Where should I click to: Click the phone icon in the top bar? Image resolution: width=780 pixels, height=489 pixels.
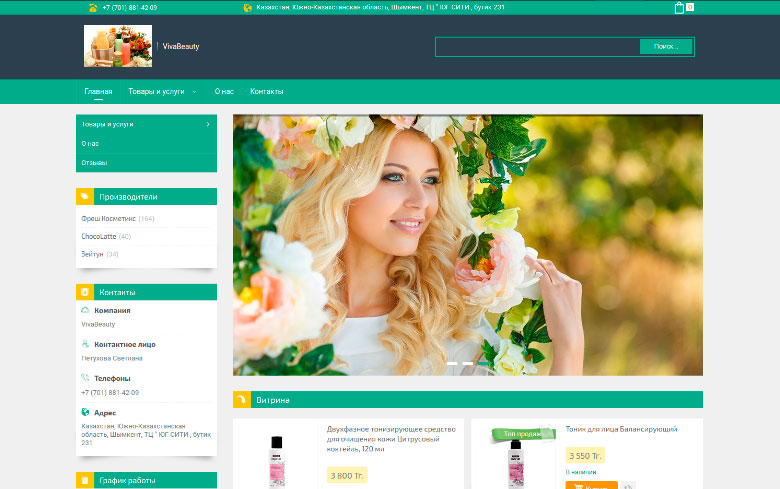coord(92,7)
